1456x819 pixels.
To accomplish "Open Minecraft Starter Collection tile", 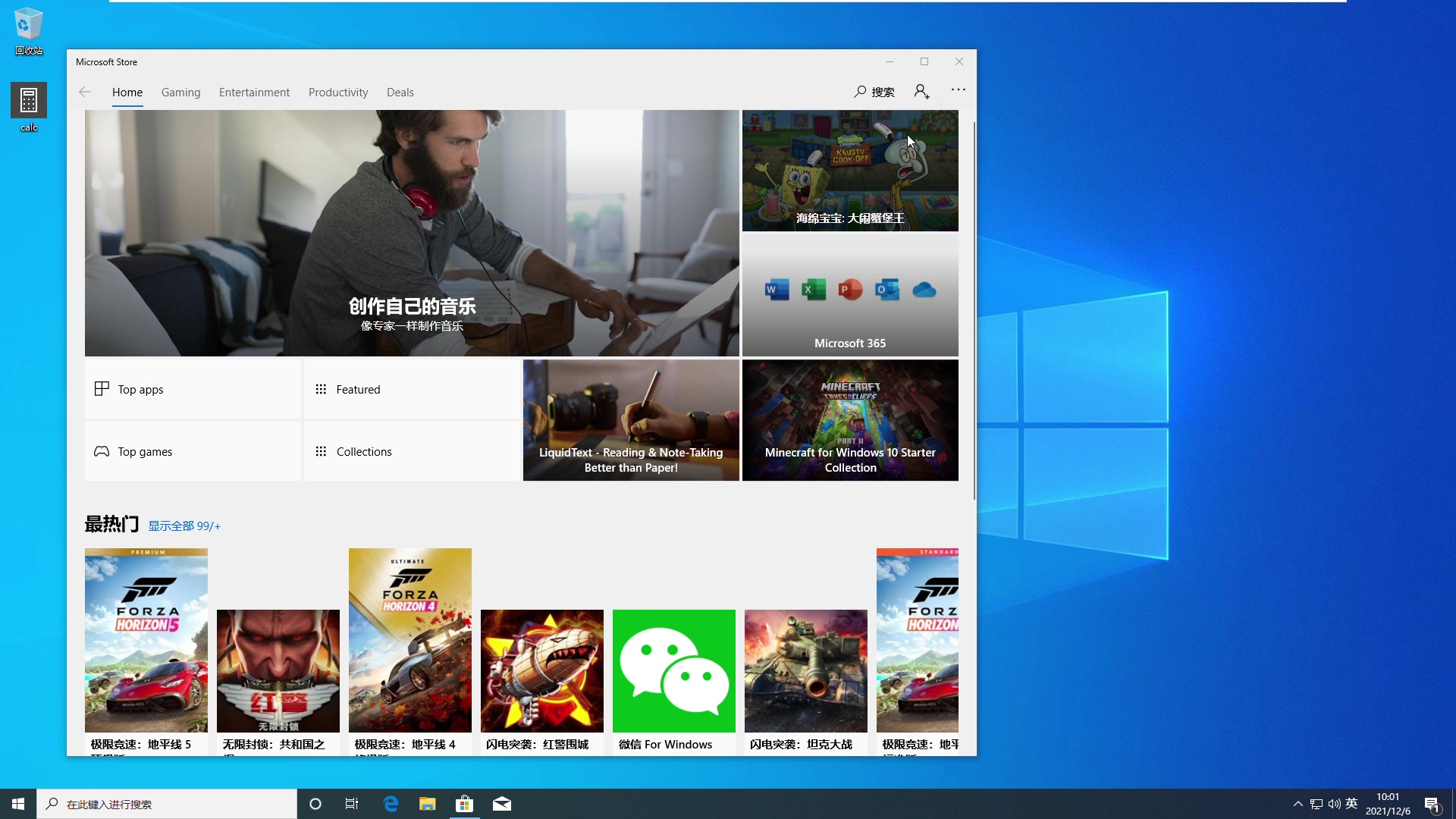I will [850, 420].
